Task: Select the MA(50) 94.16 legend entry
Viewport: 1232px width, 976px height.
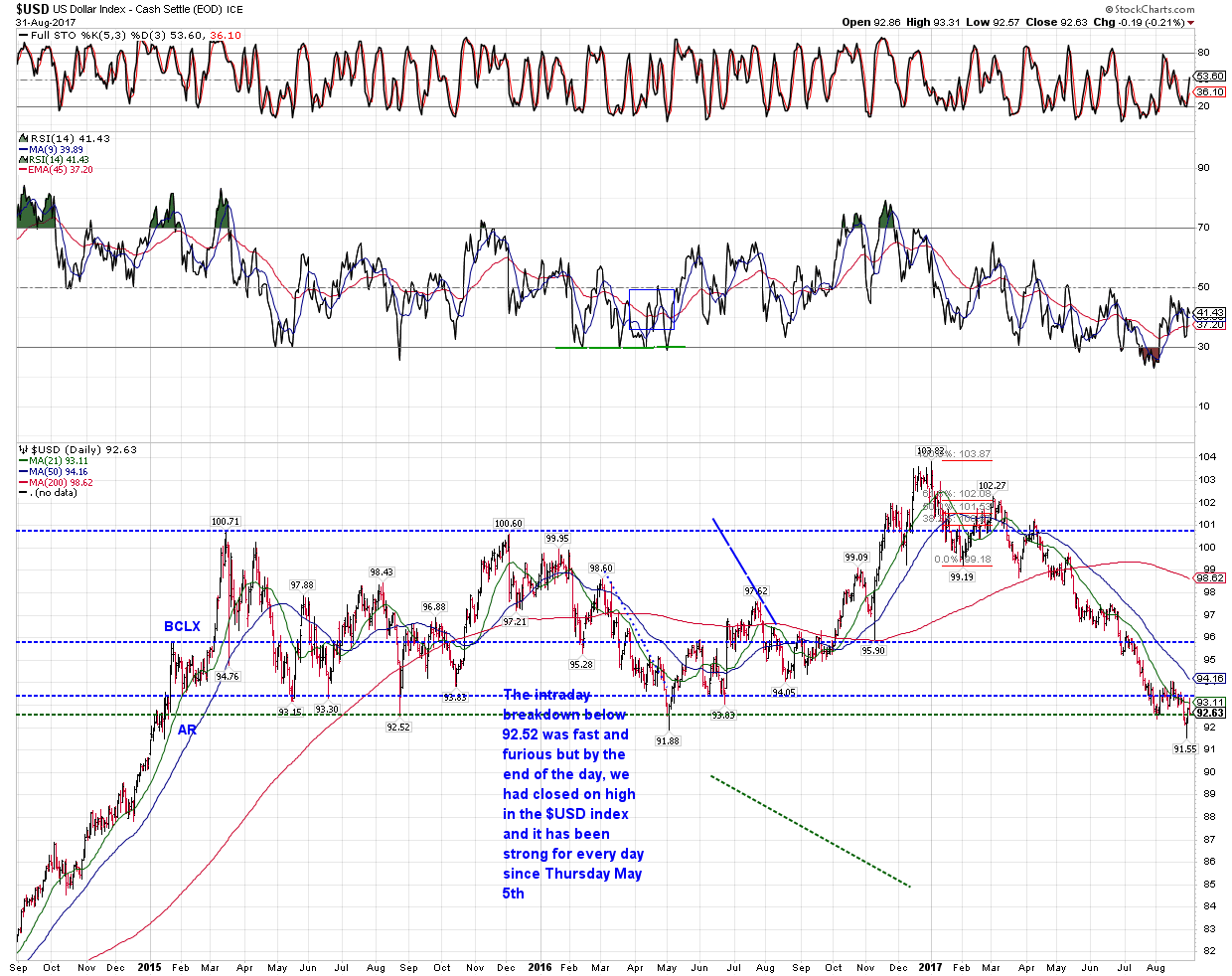Action: (x=58, y=472)
